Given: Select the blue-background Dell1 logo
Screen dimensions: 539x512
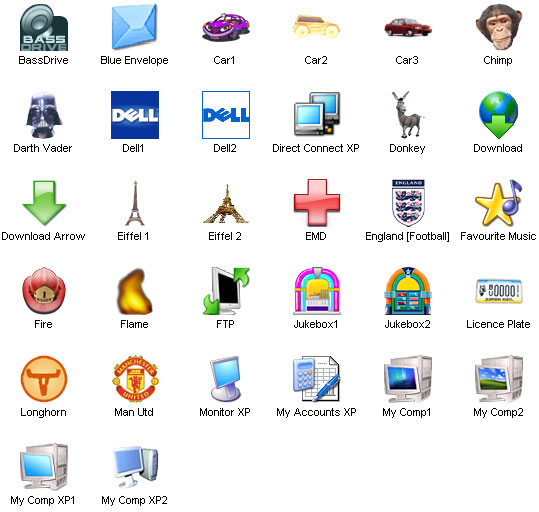Looking at the screenshot, I should coord(135,115).
